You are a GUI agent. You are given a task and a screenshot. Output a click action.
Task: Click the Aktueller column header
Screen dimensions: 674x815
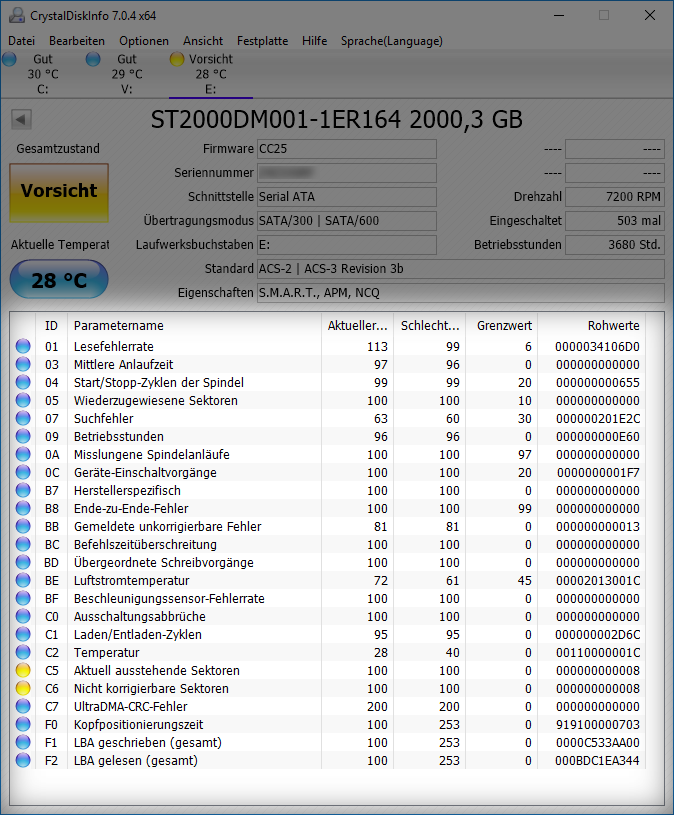pyautogui.click(x=358, y=325)
